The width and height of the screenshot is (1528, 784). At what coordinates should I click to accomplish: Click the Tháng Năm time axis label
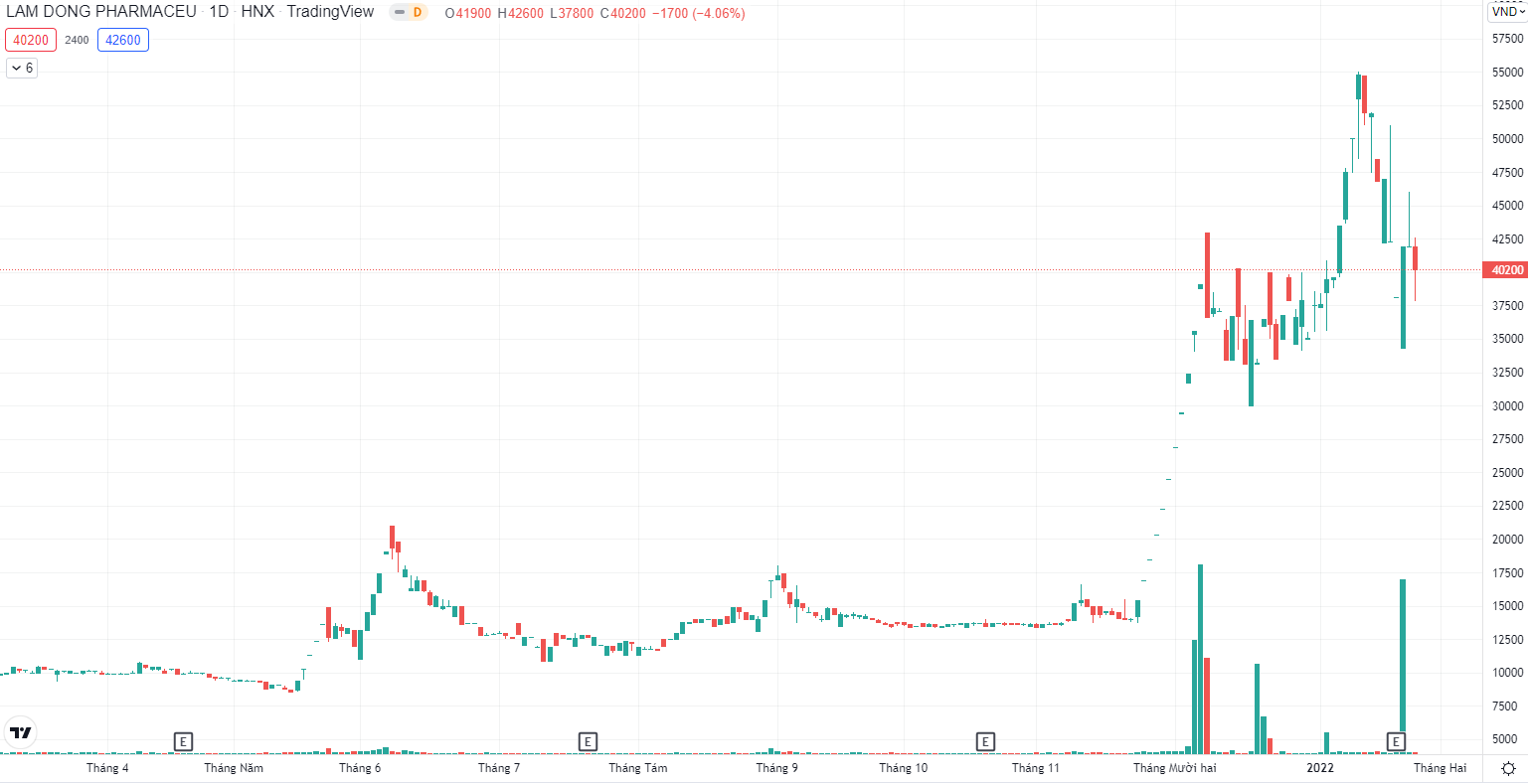coord(234,768)
